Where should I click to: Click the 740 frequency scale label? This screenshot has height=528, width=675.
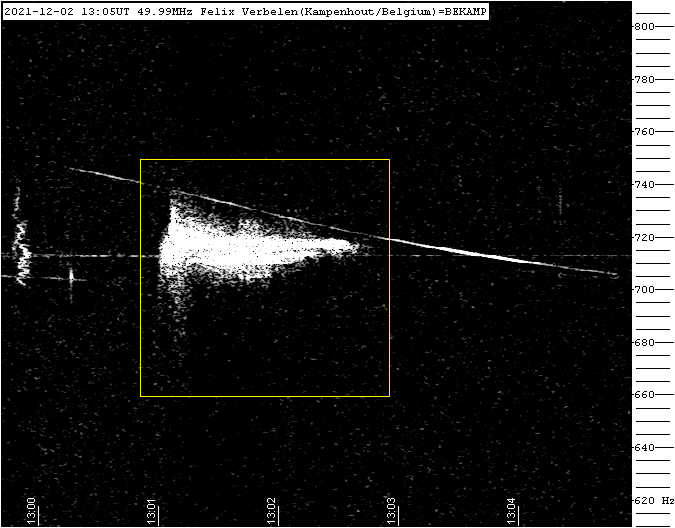[x=644, y=184]
